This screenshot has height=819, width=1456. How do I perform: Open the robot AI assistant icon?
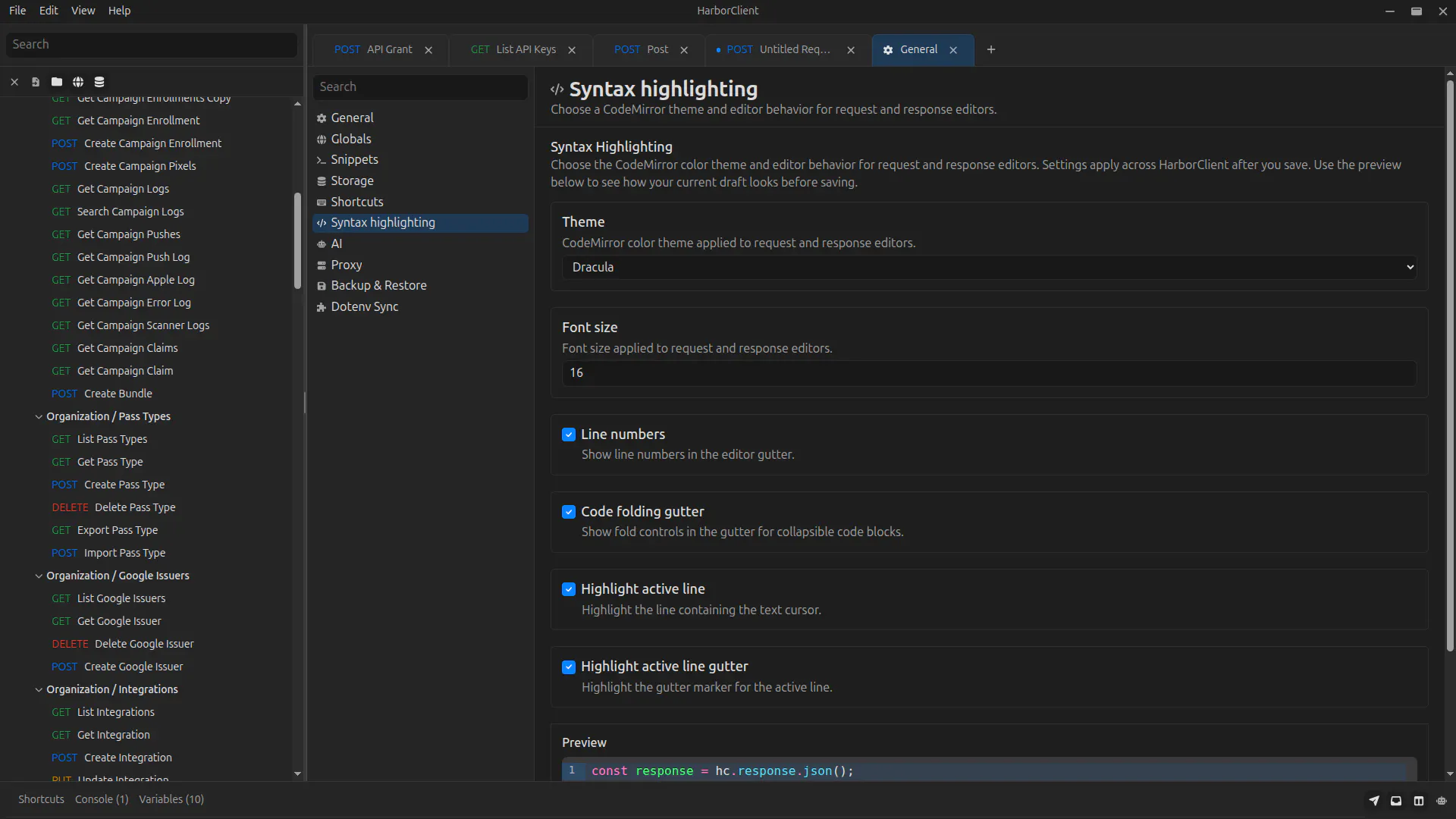coord(1442,800)
